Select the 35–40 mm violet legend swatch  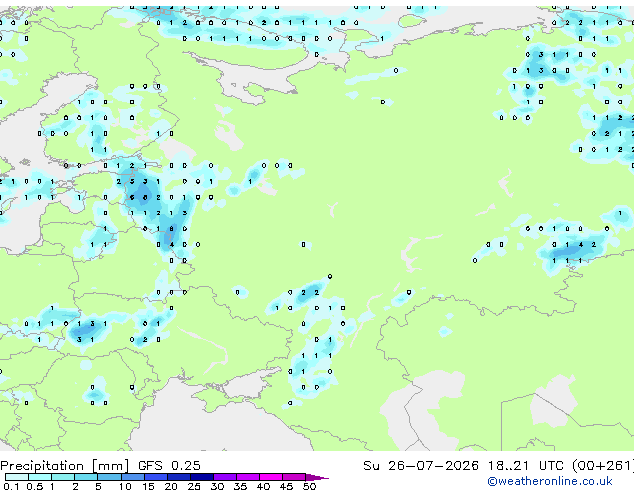[248, 477]
